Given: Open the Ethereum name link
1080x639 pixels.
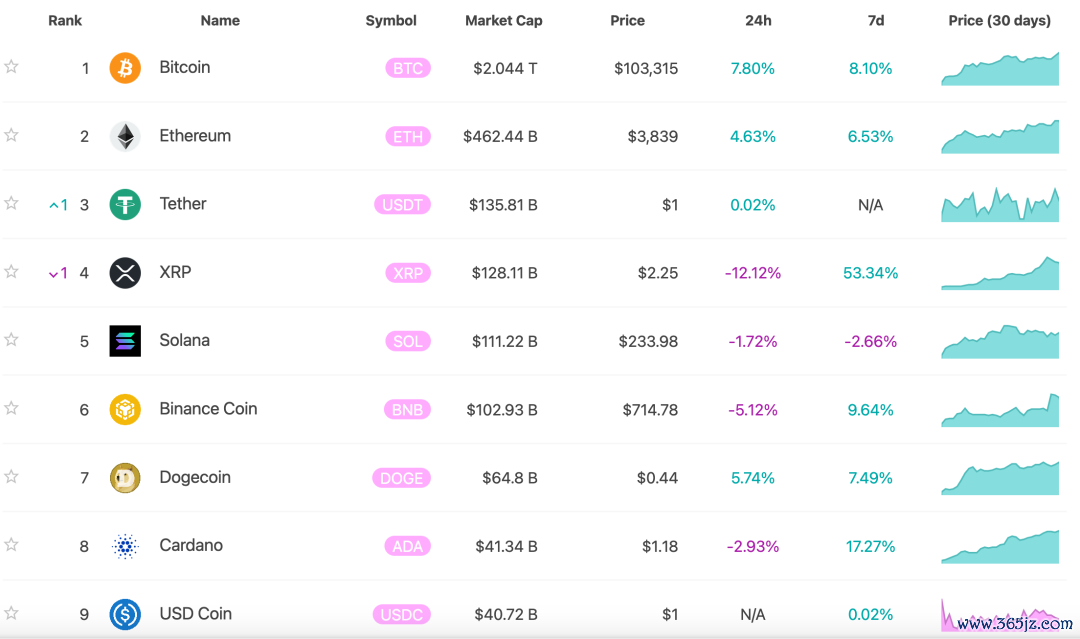Looking at the screenshot, I should pos(195,136).
